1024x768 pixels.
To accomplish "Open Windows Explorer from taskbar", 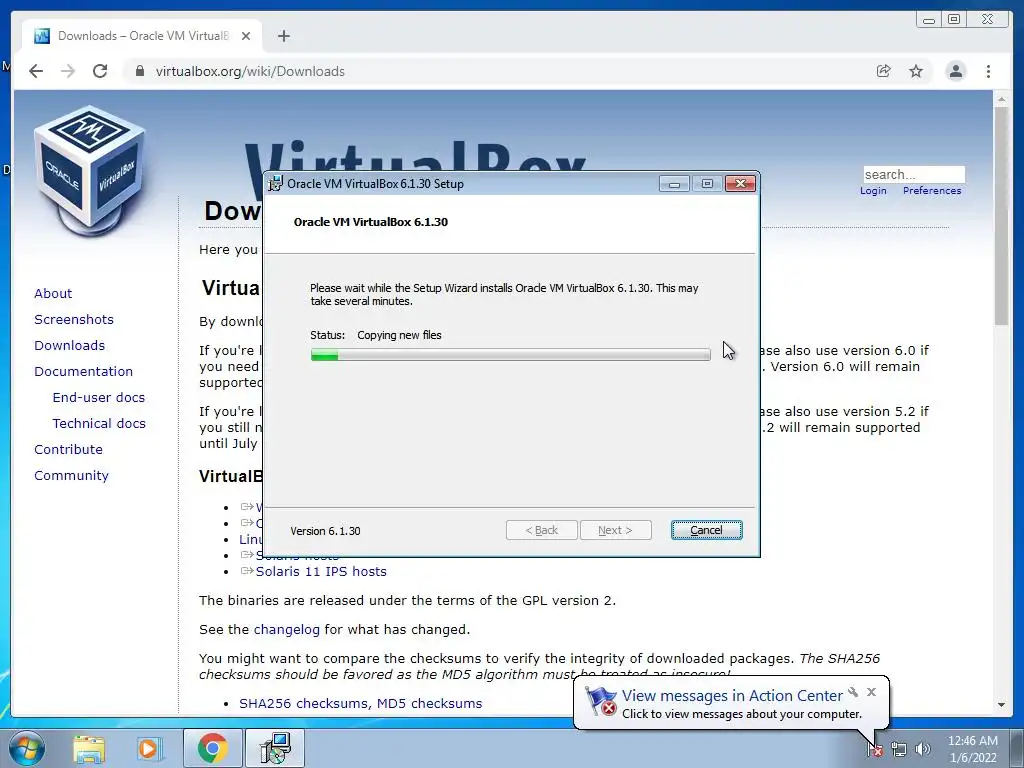I will point(89,748).
